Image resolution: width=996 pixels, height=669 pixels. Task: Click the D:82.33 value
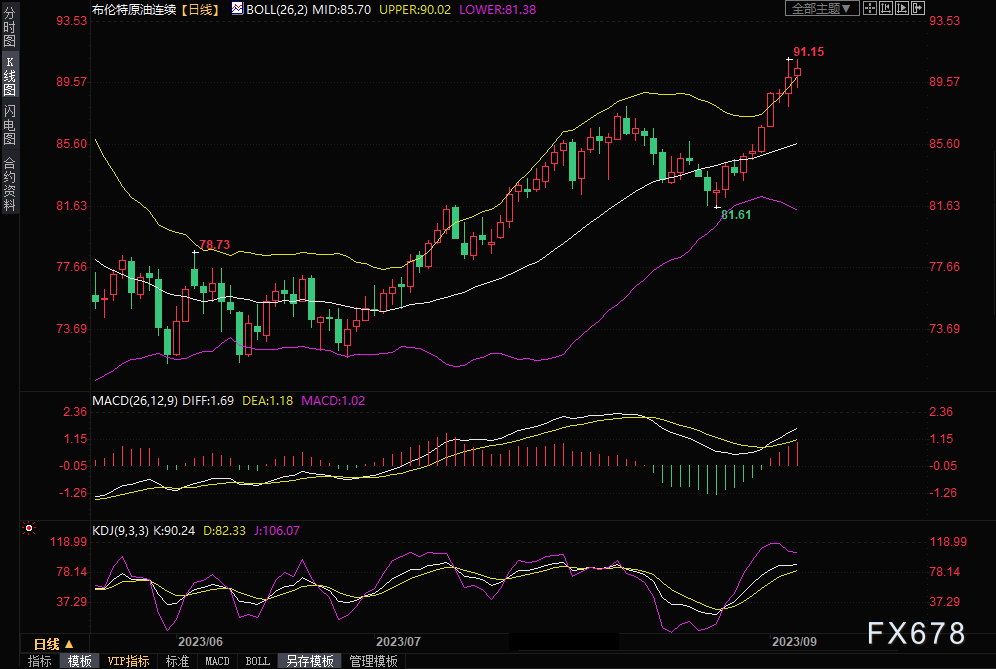tap(224, 530)
